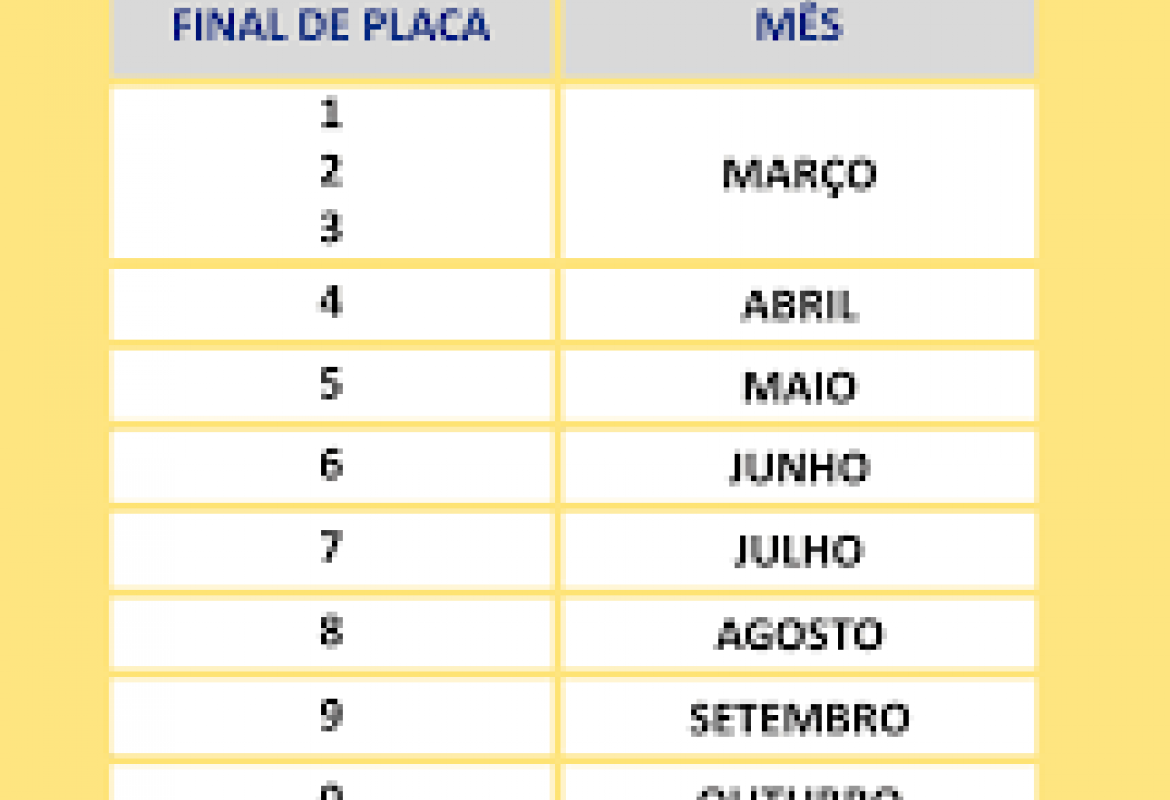The image size is (1170, 800).
Task: Click the MAIO month cell
Action: click(x=799, y=387)
